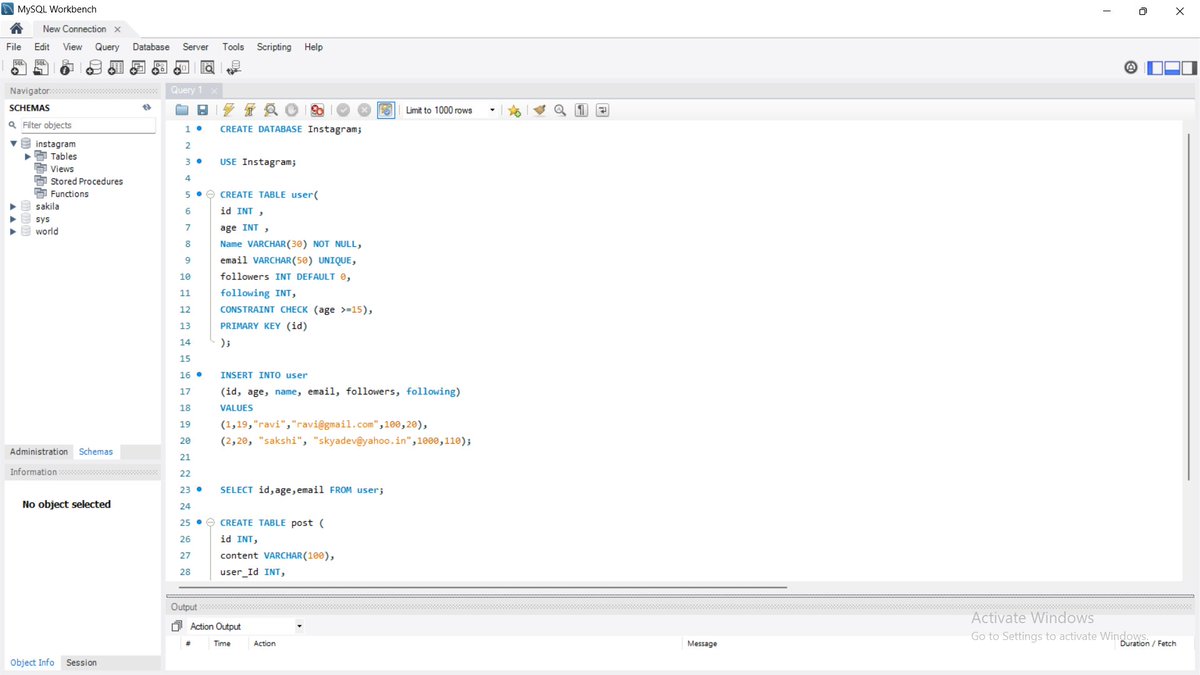Close the Query 1 tab

[x=213, y=91]
